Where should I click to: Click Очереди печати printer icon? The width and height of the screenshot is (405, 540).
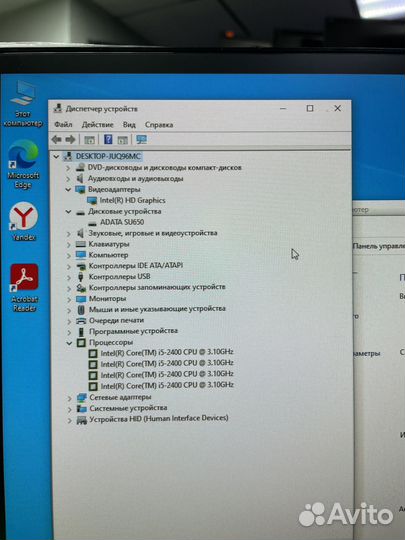pos(81,321)
